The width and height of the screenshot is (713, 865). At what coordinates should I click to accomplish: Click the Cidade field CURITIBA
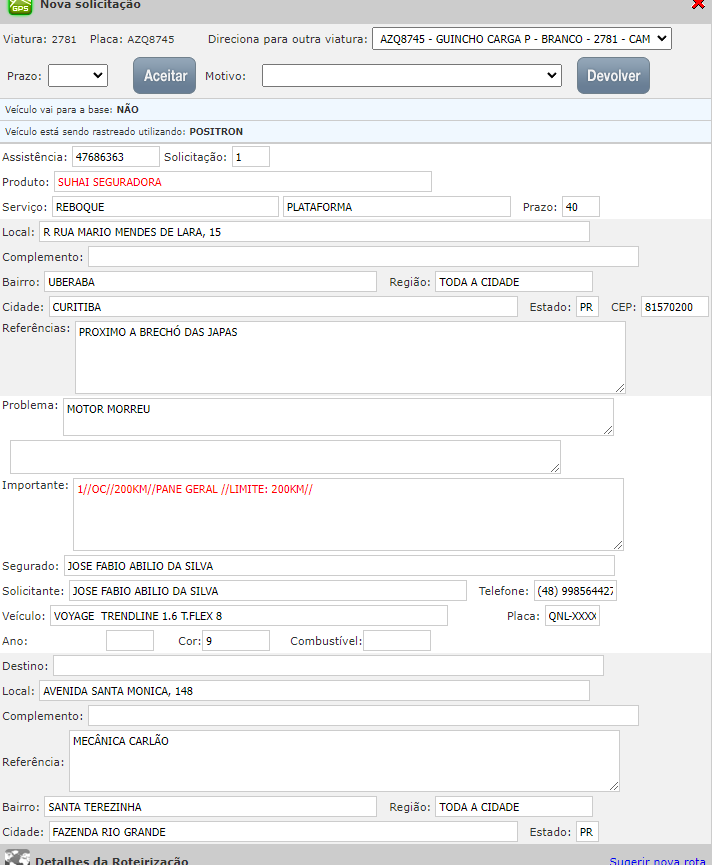coord(283,307)
